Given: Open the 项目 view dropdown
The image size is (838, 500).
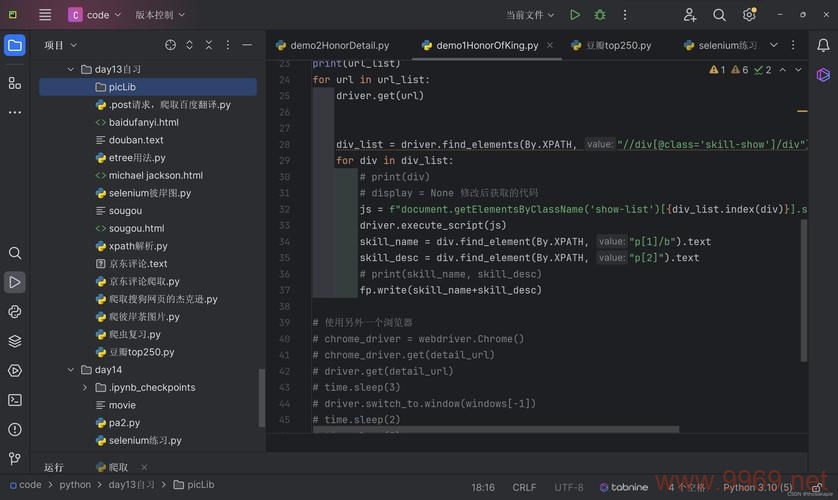Looking at the screenshot, I should click(60, 45).
